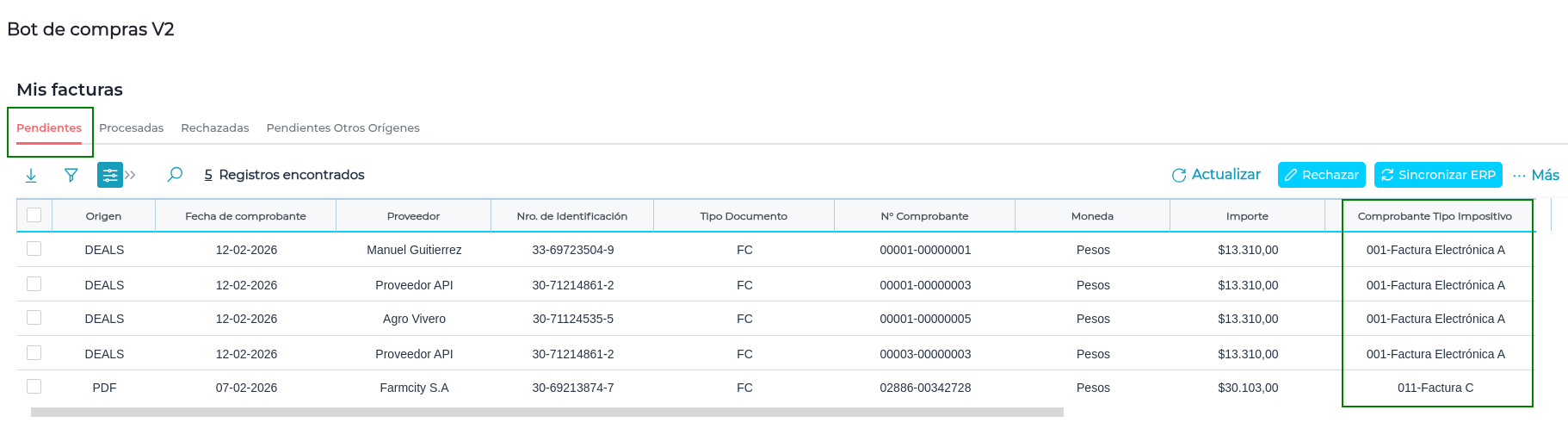Toggle the select-all header checkbox
The width and height of the screenshot is (1568, 441).
click(34, 215)
